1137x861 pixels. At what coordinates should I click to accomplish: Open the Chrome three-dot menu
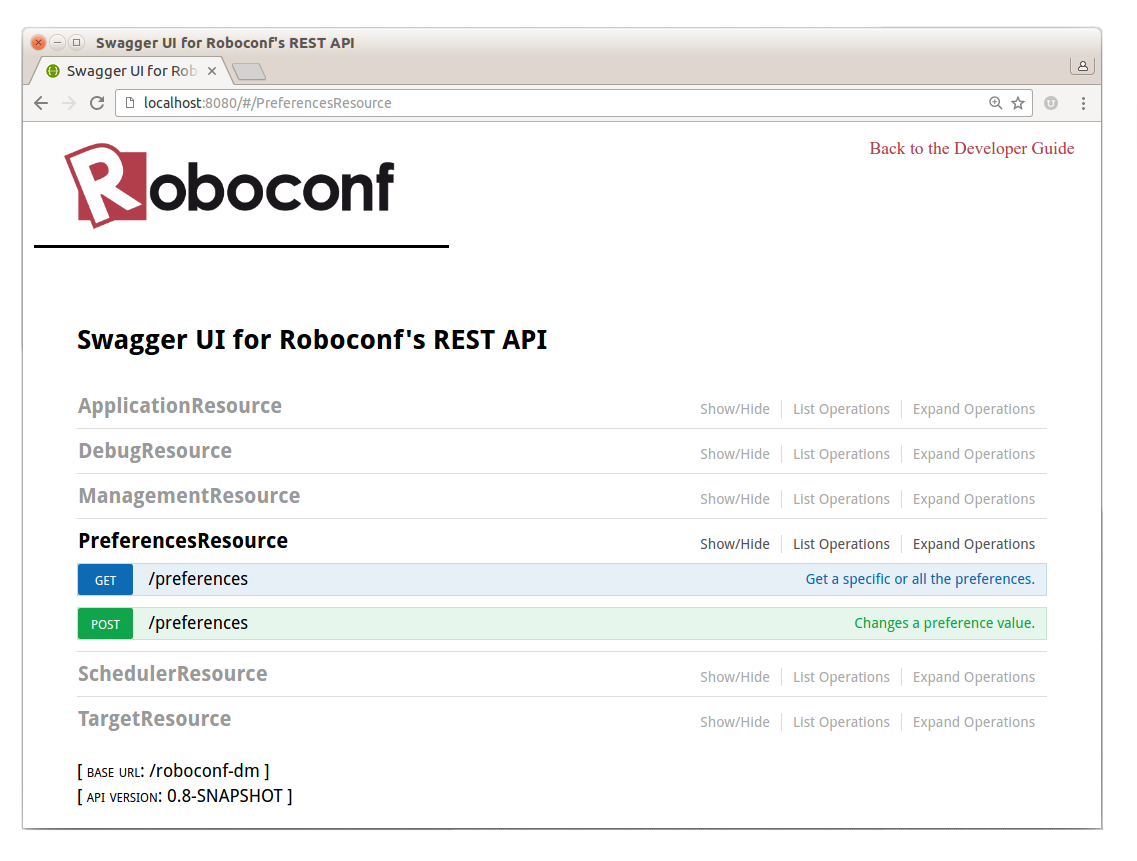(1084, 102)
